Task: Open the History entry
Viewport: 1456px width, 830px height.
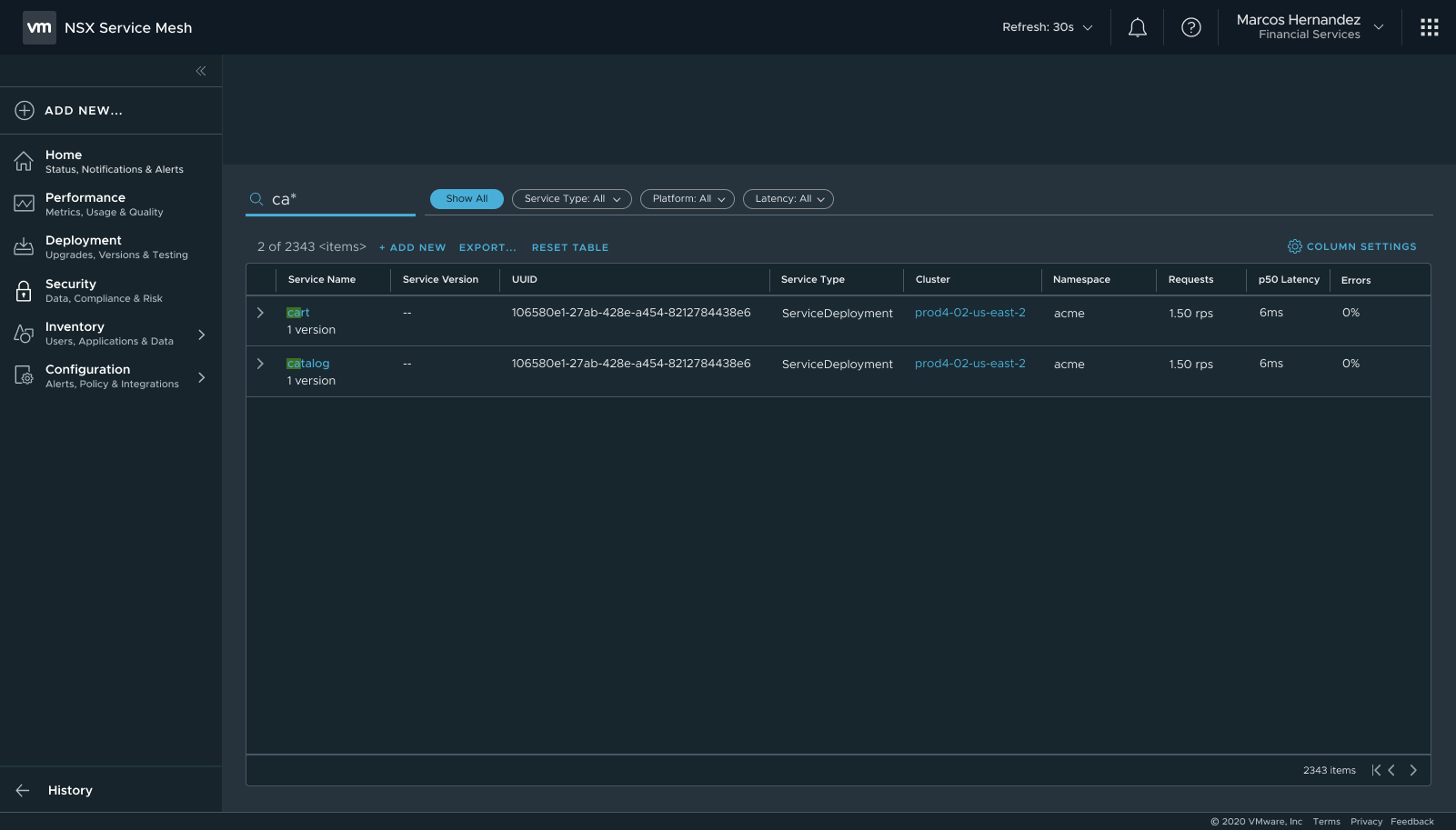Action: (70, 790)
